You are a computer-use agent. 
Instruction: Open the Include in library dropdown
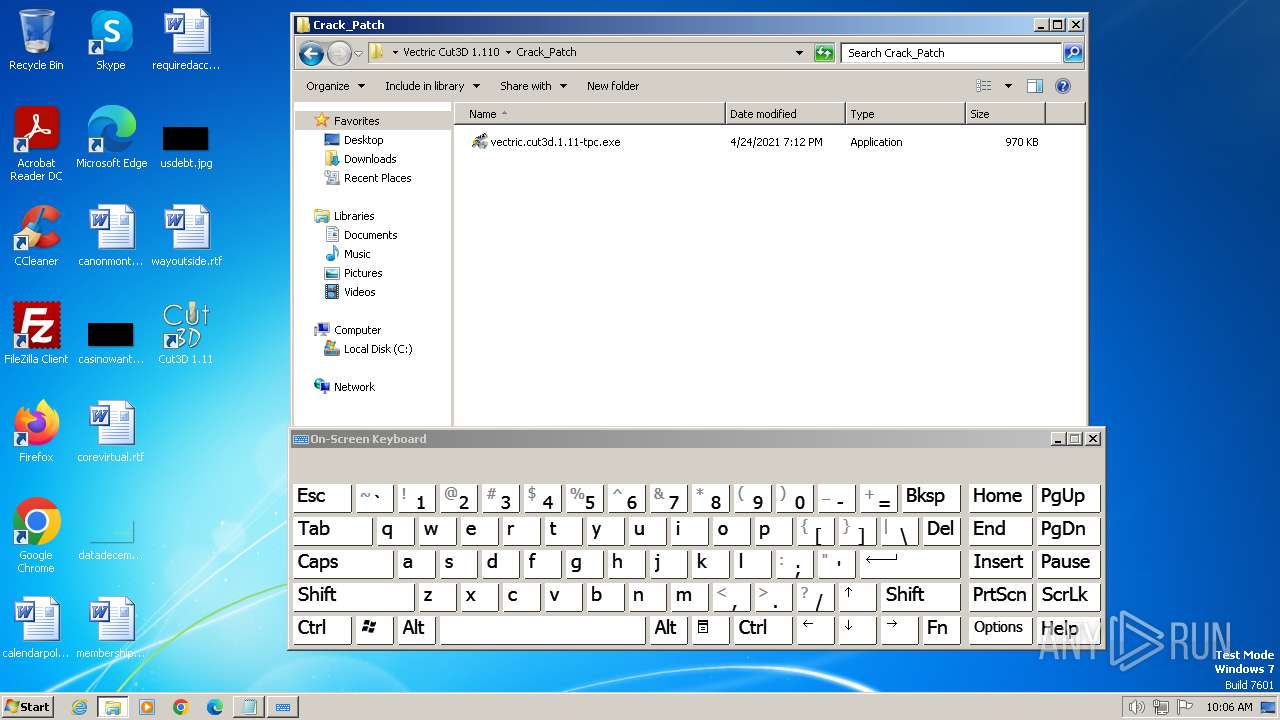coord(432,86)
